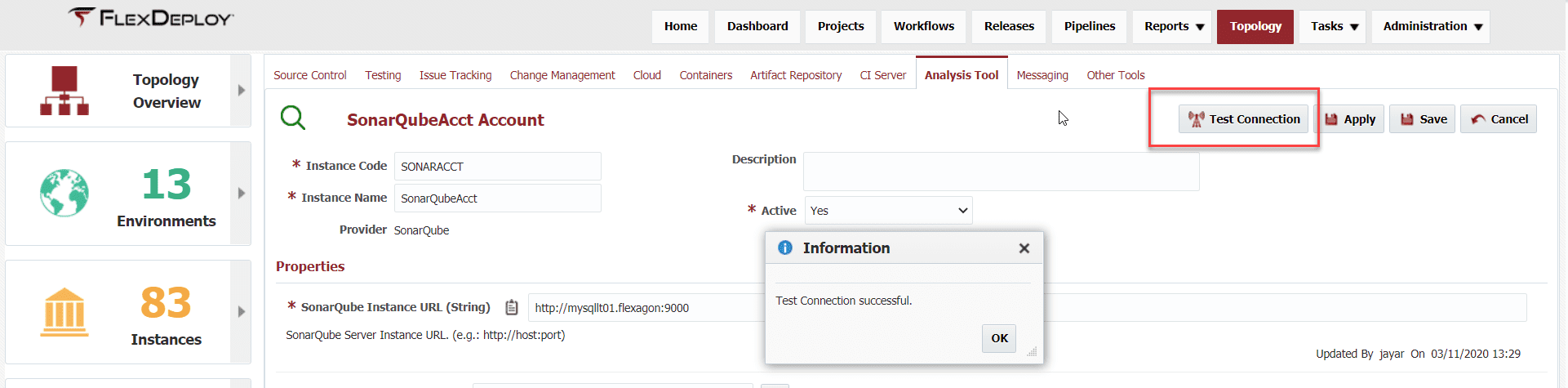This screenshot has width=1568, height=388.
Task: Switch to the Other Tools tab
Action: [x=1116, y=75]
